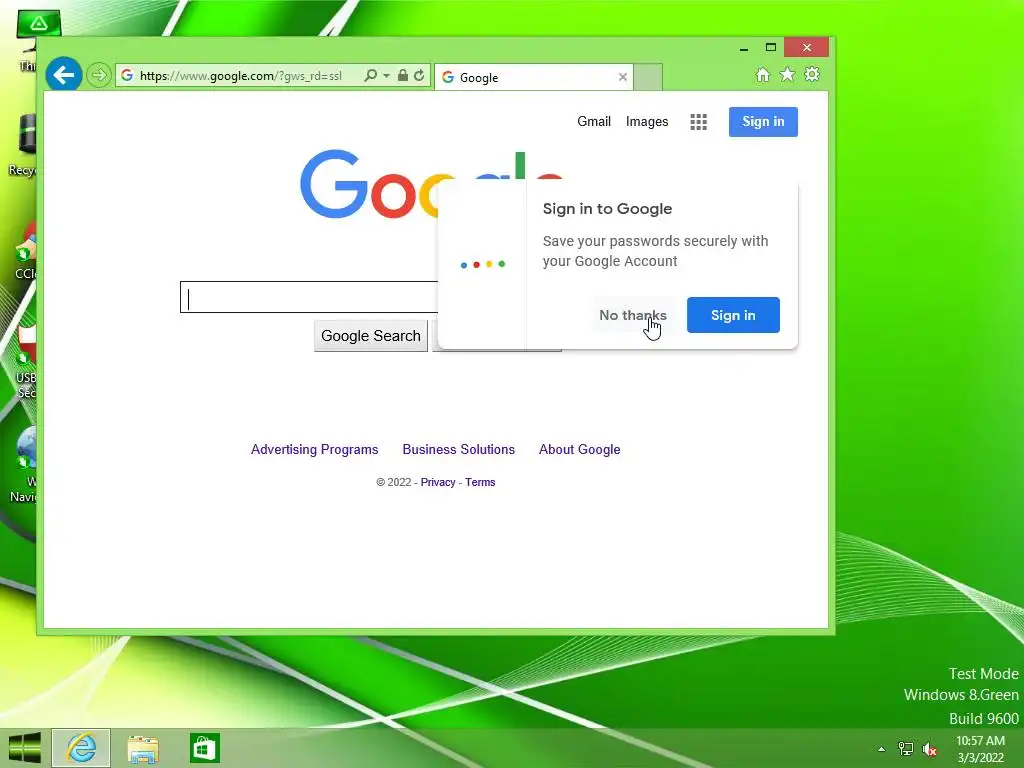Click the Sign in button at page top
The height and width of the screenshot is (768, 1024).
[763, 121]
